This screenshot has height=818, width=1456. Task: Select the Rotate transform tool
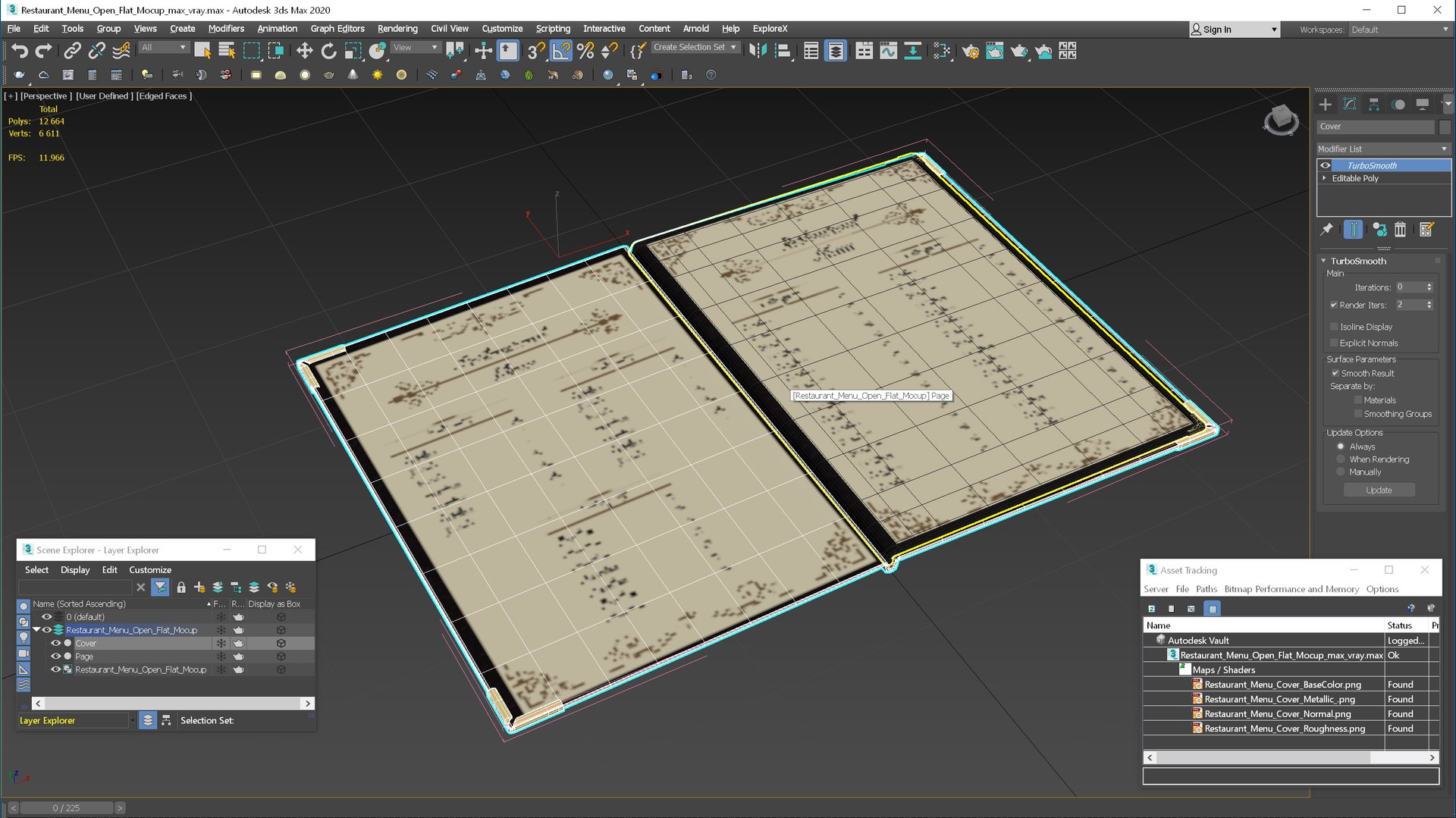tap(328, 51)
